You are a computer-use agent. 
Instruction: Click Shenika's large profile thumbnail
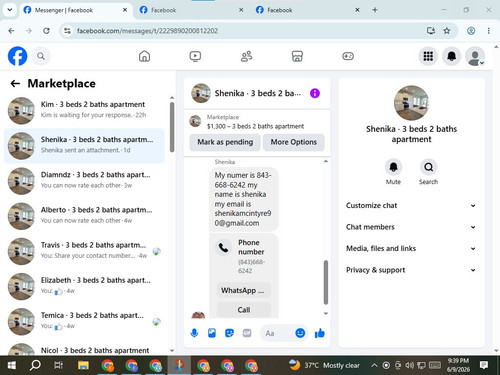coord(411,103)
